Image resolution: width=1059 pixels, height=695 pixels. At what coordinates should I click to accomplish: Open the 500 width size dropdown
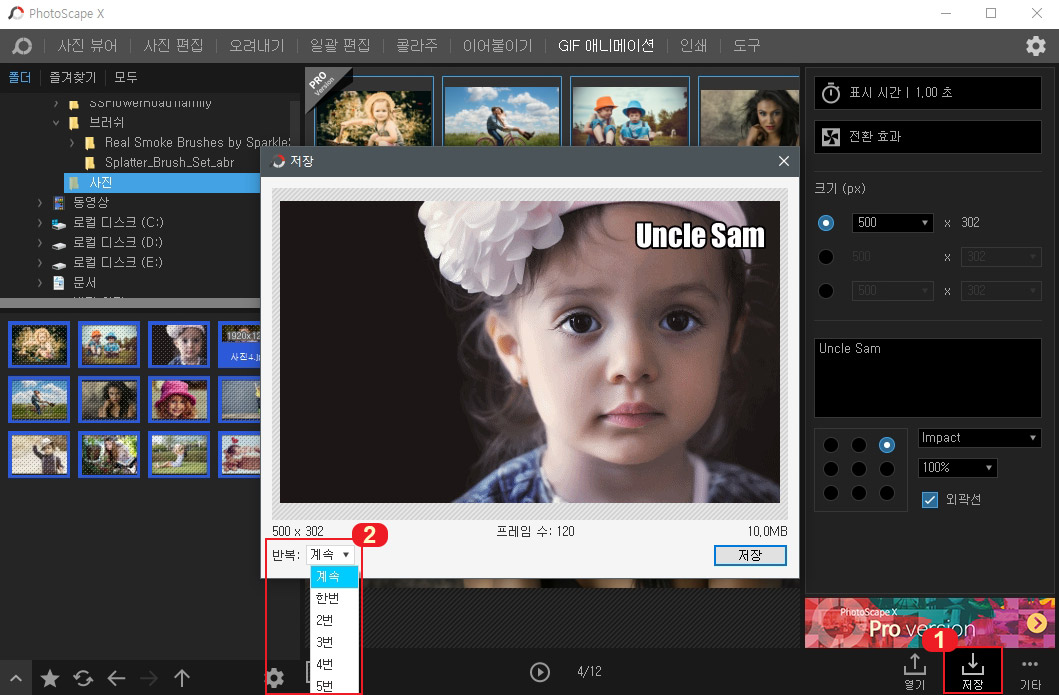tap(892, 223)
